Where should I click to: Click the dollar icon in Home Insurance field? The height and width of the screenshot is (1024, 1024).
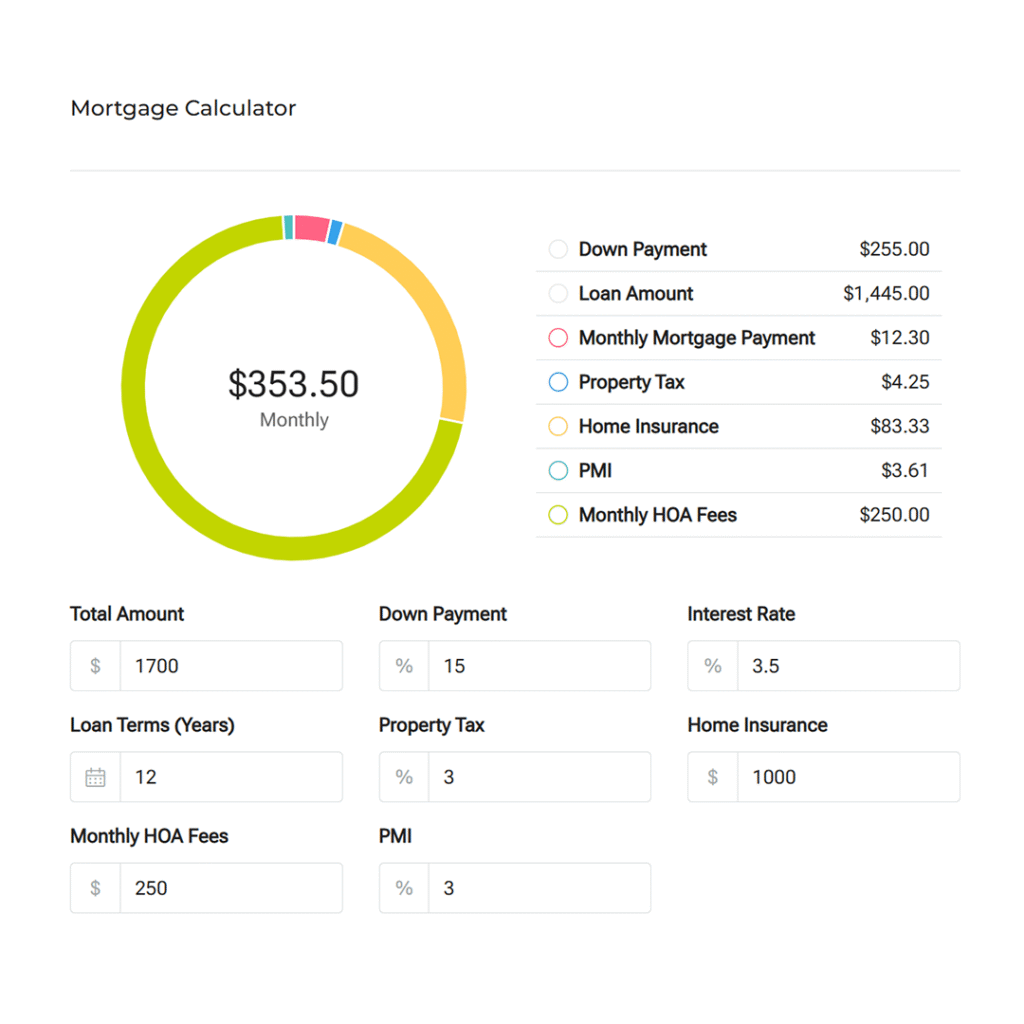click(x=713, y=777)
